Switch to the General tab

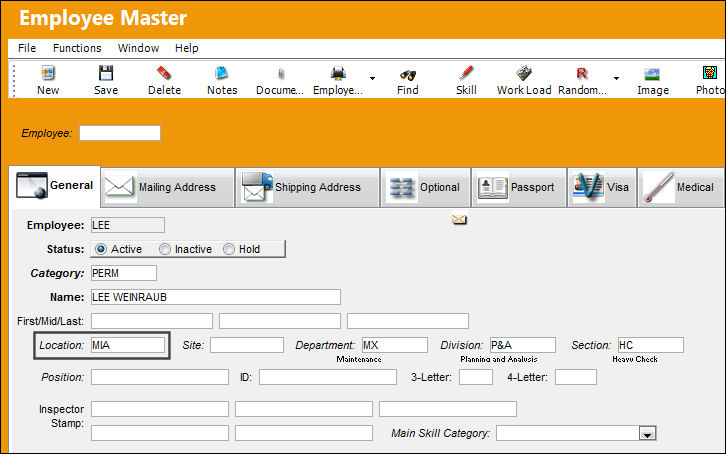point(55,186)
